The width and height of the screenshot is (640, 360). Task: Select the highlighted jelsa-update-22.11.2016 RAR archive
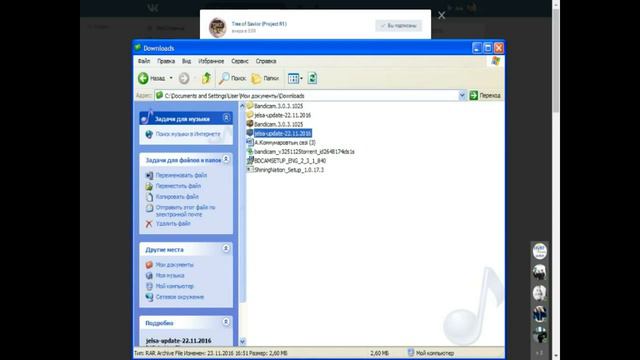(279, 133)
